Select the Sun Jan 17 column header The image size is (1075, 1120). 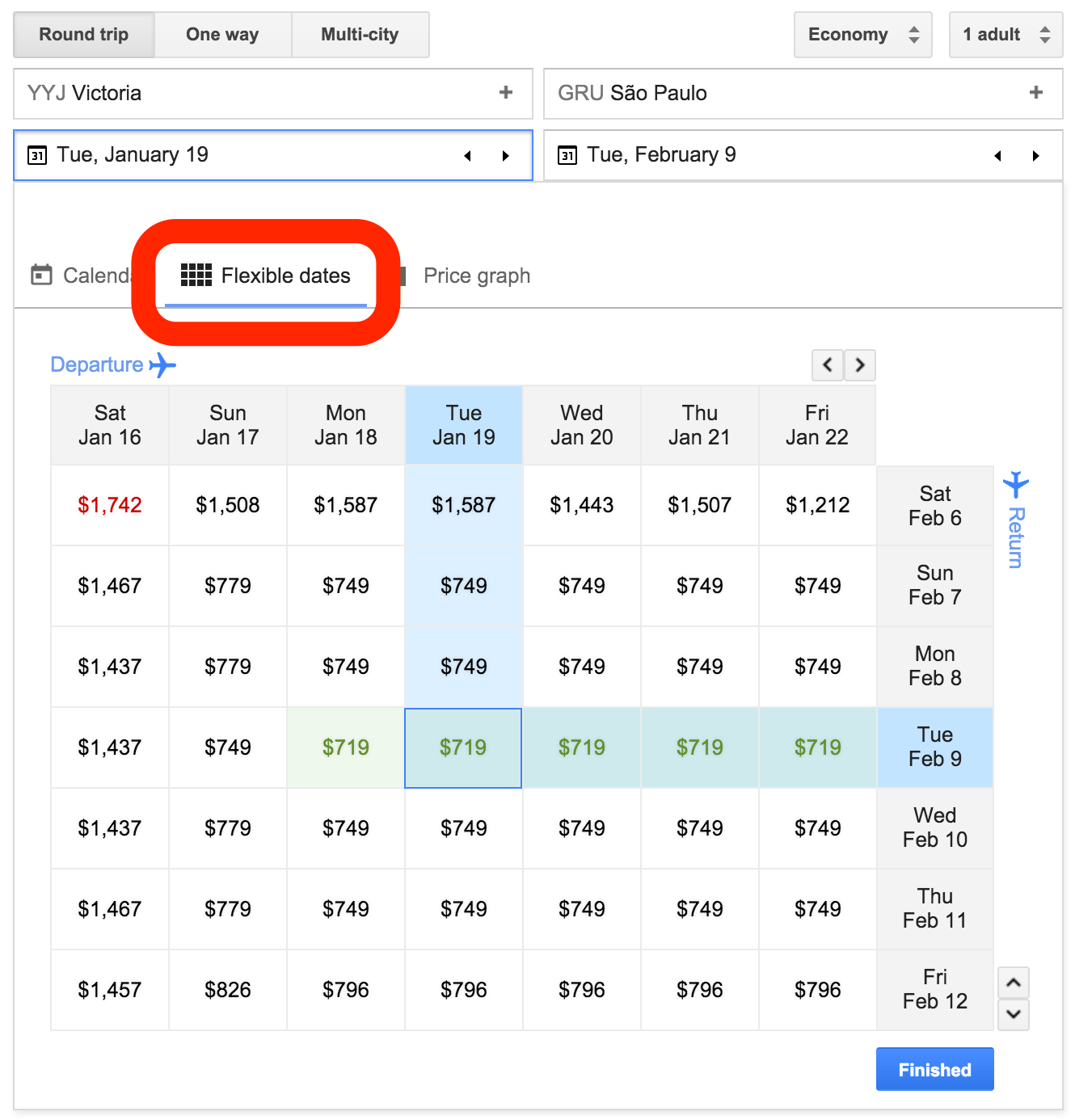[x=228, y=425]
